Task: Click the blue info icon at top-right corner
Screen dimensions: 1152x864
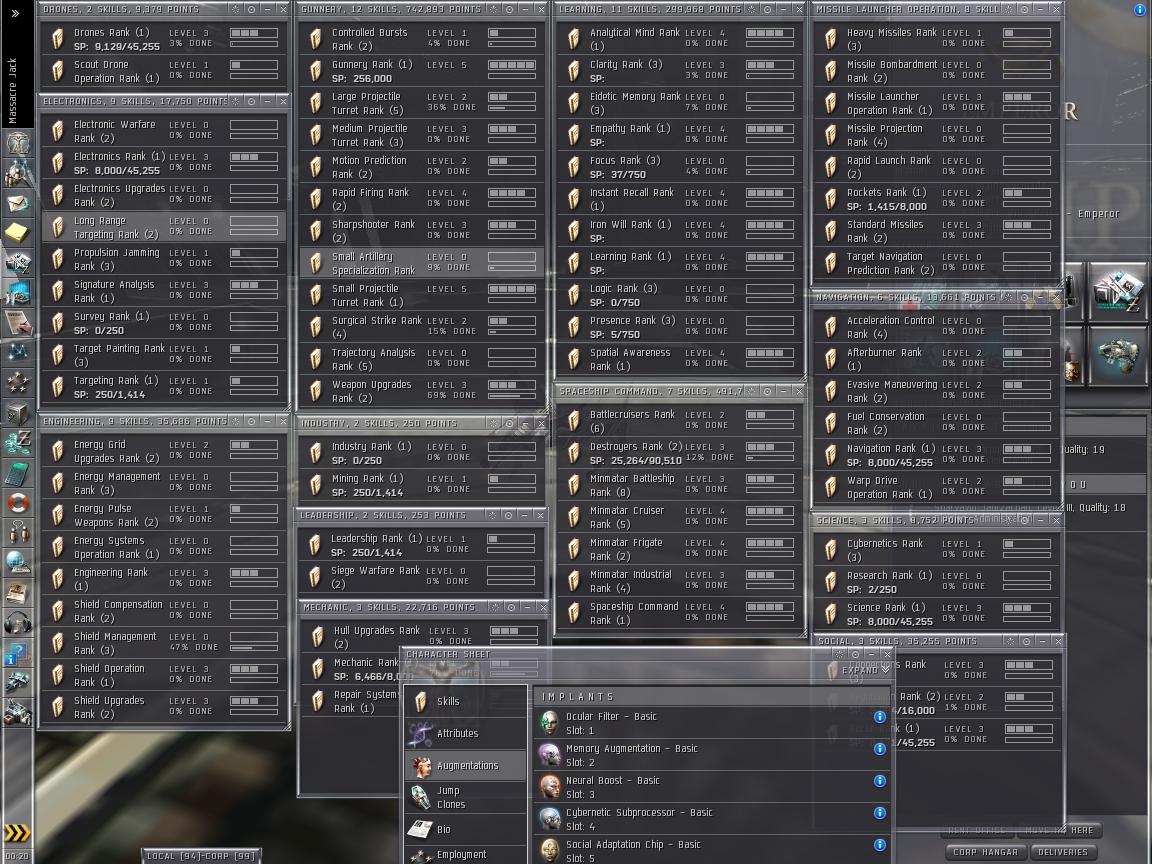Action: (x=1140, y=10)
